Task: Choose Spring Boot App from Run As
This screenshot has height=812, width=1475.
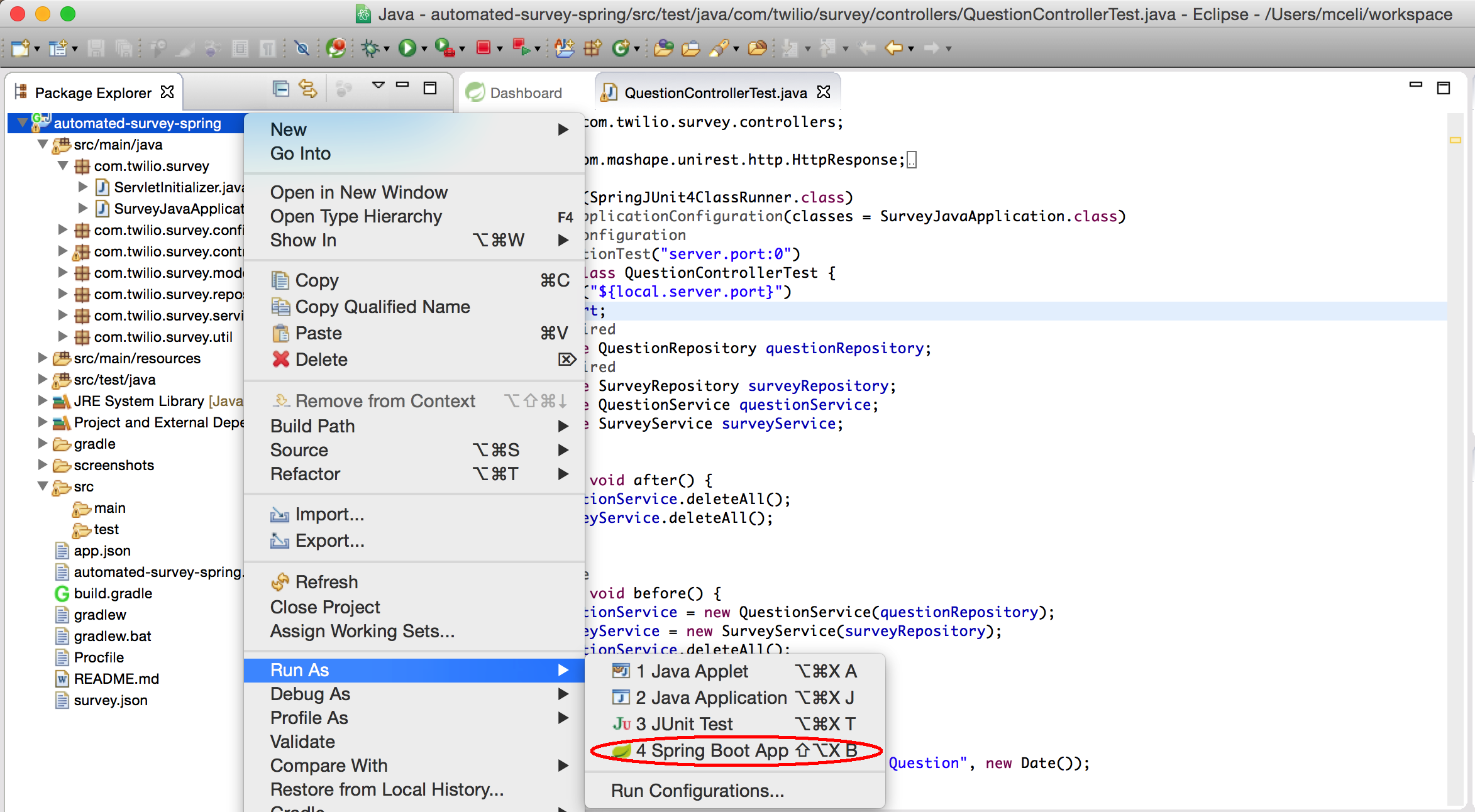Action: pos(735,750)
